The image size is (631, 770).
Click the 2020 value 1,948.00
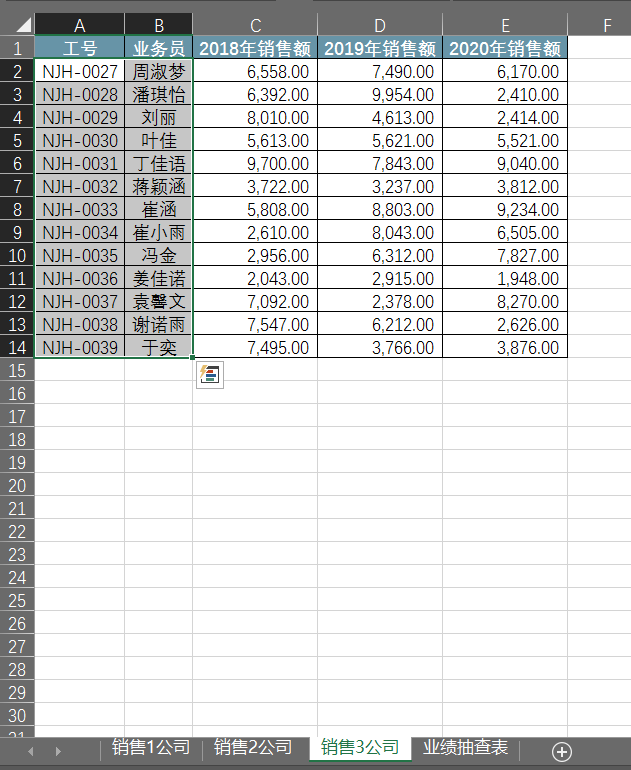coord(505,278)
